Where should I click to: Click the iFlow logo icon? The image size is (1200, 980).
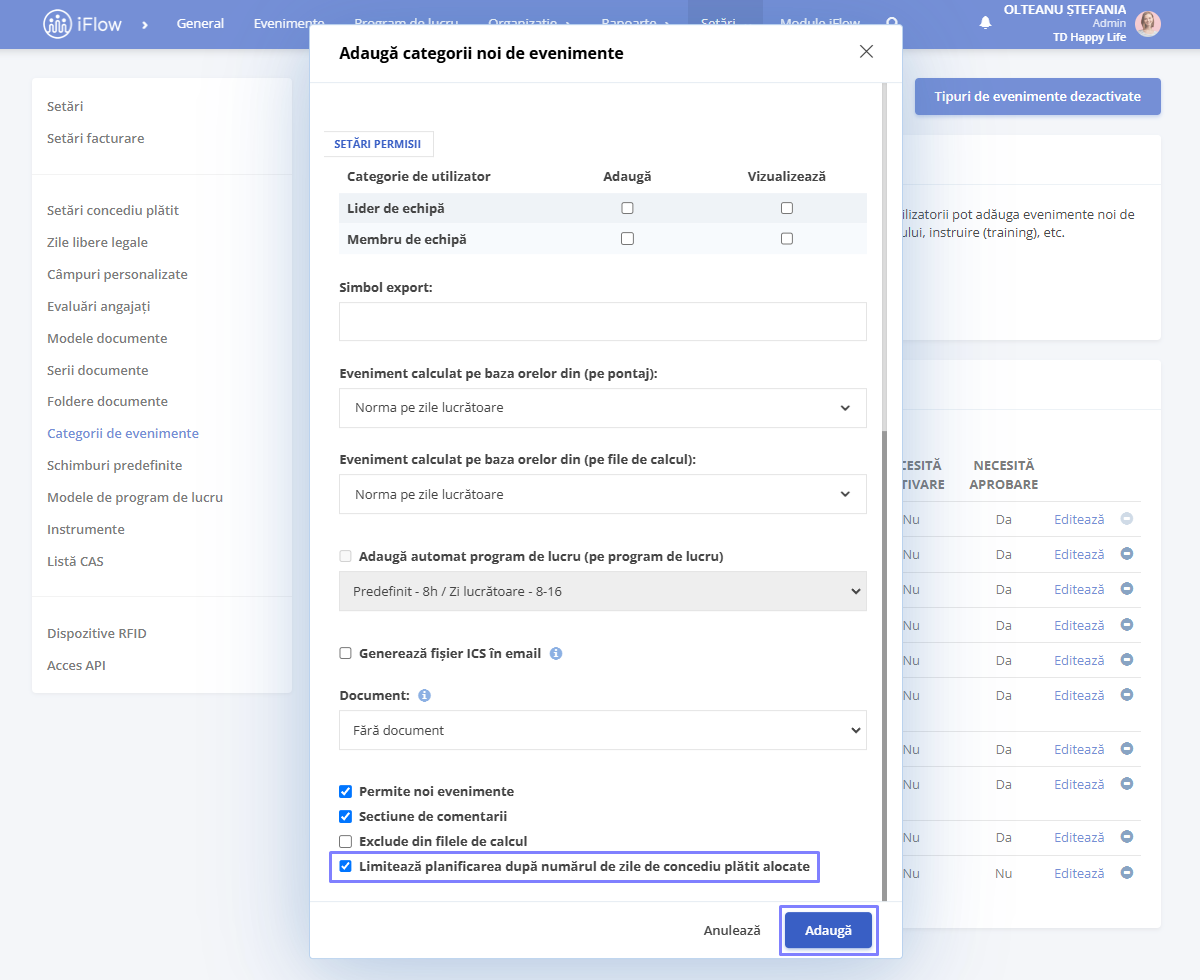(x=58, y=24)
